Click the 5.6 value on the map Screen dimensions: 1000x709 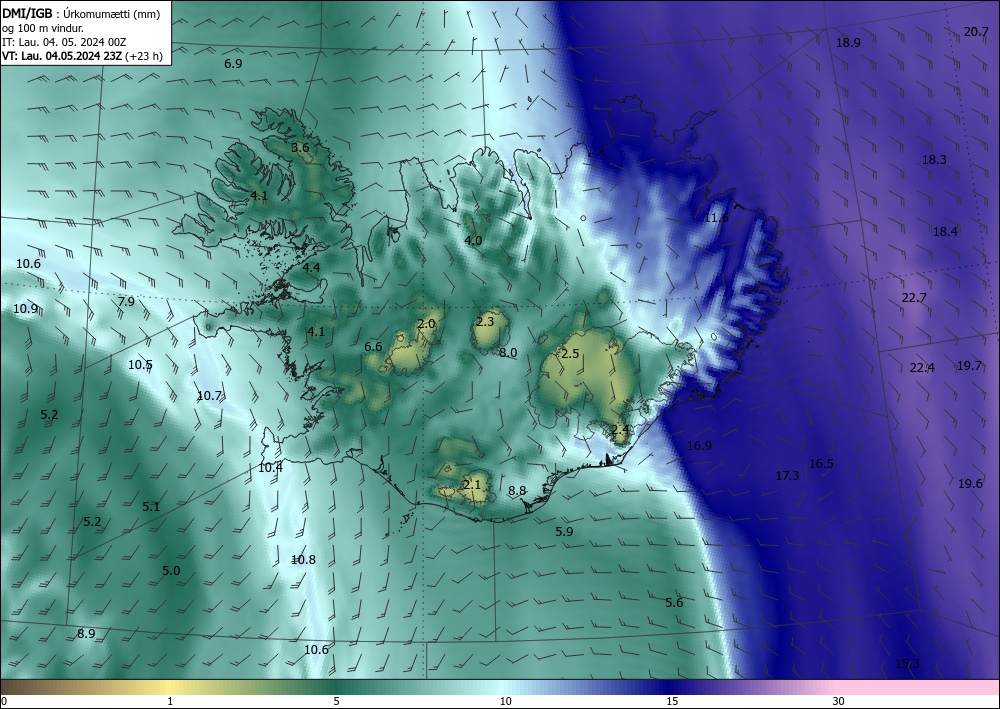(x=674, y=603)
